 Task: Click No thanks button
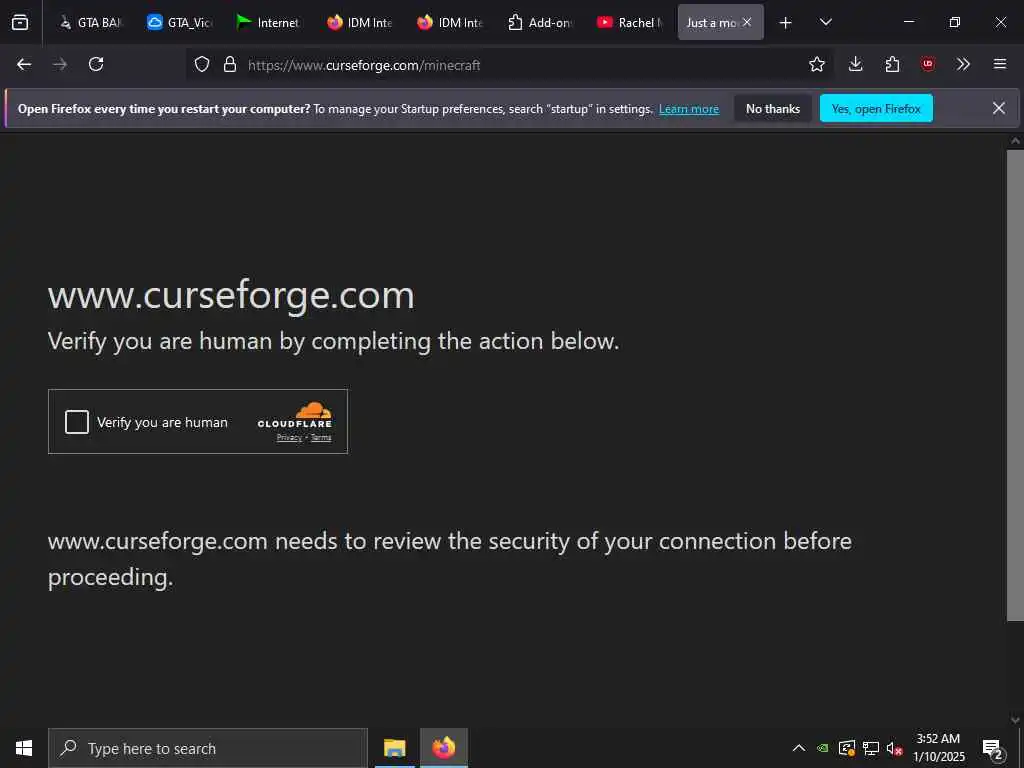click(x=773, y=109)
